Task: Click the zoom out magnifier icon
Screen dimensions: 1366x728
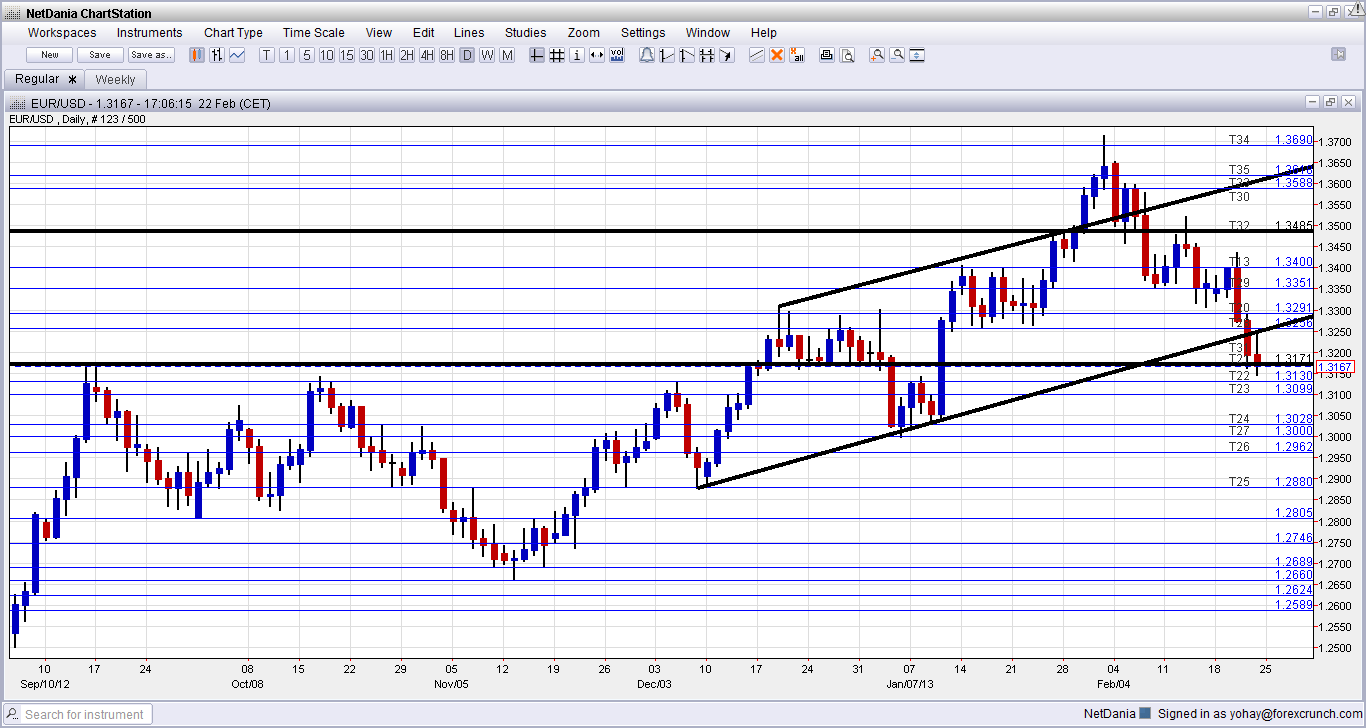Action: pos(897,55)
